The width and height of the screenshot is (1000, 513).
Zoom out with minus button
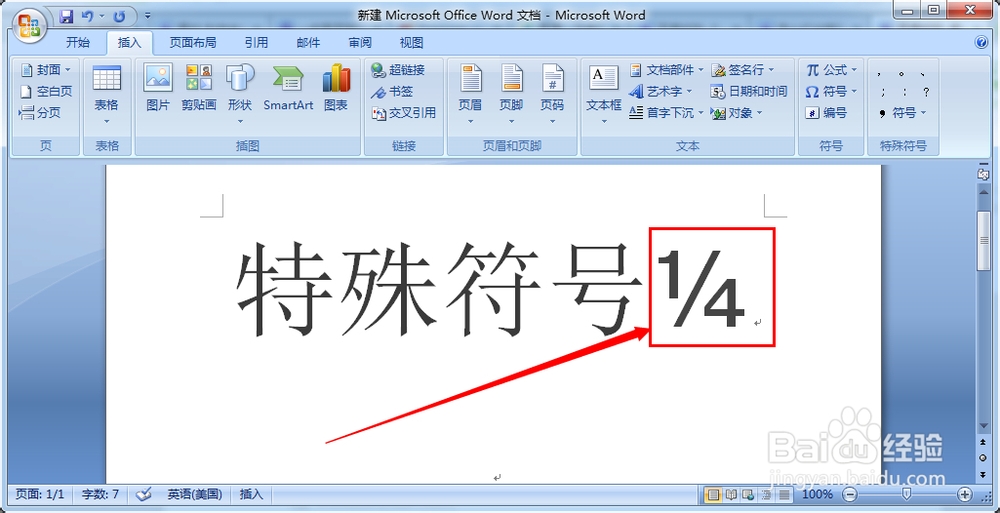850,494
